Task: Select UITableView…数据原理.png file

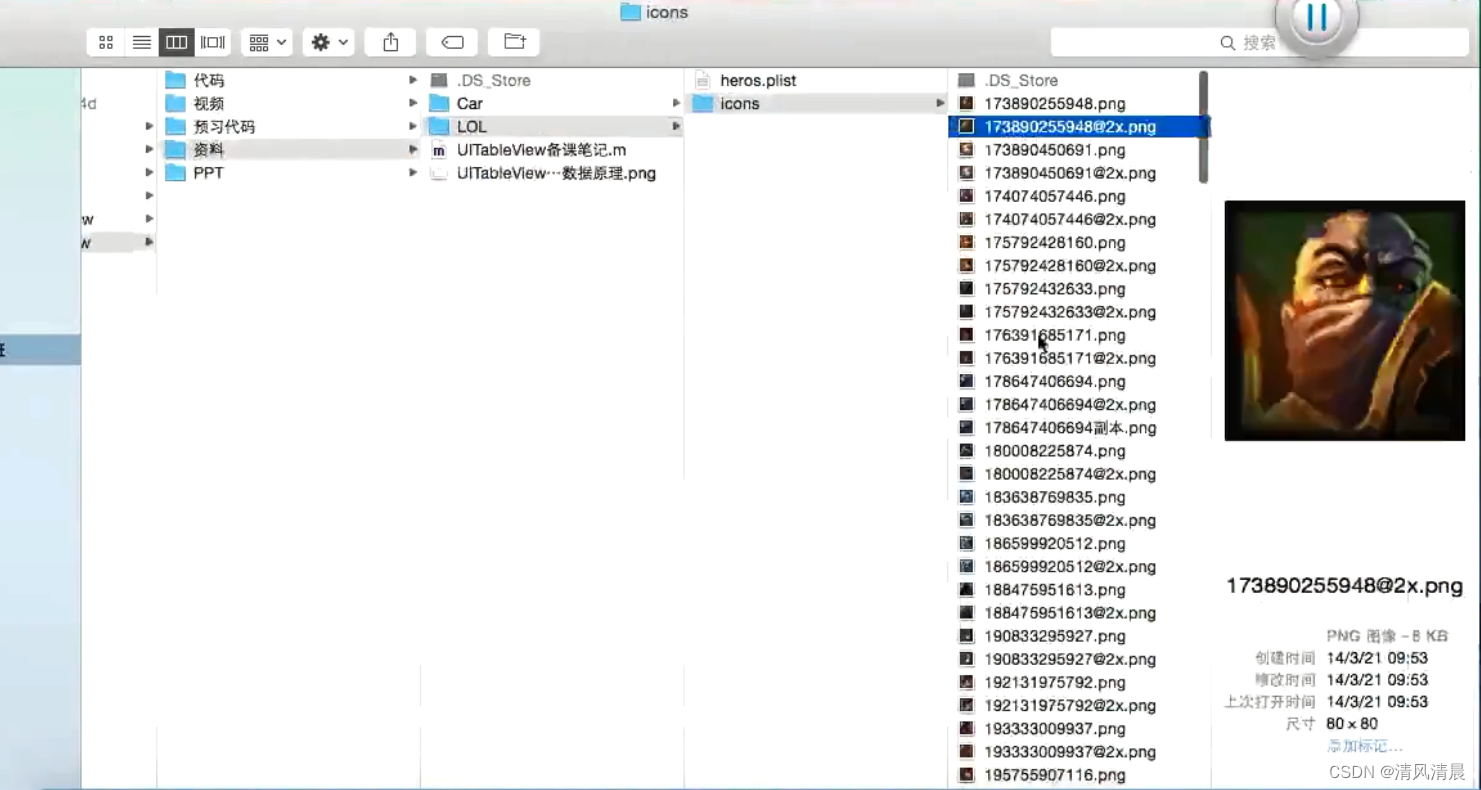Action: 556,173
